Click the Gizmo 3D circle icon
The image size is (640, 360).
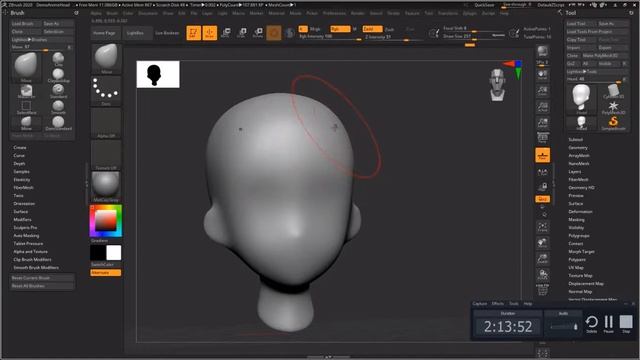coord(274,33)
